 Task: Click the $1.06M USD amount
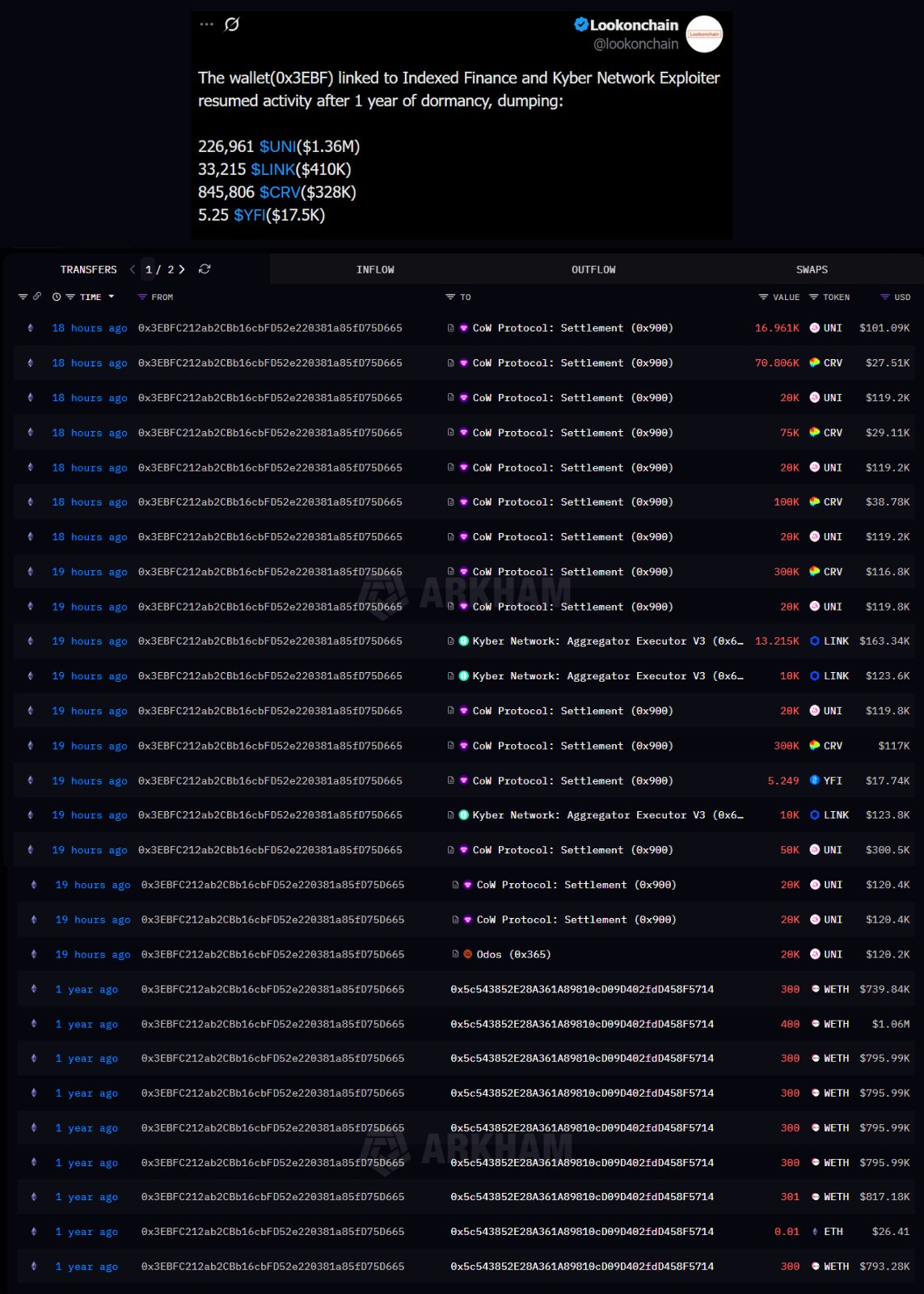(x=891, y=1024)
